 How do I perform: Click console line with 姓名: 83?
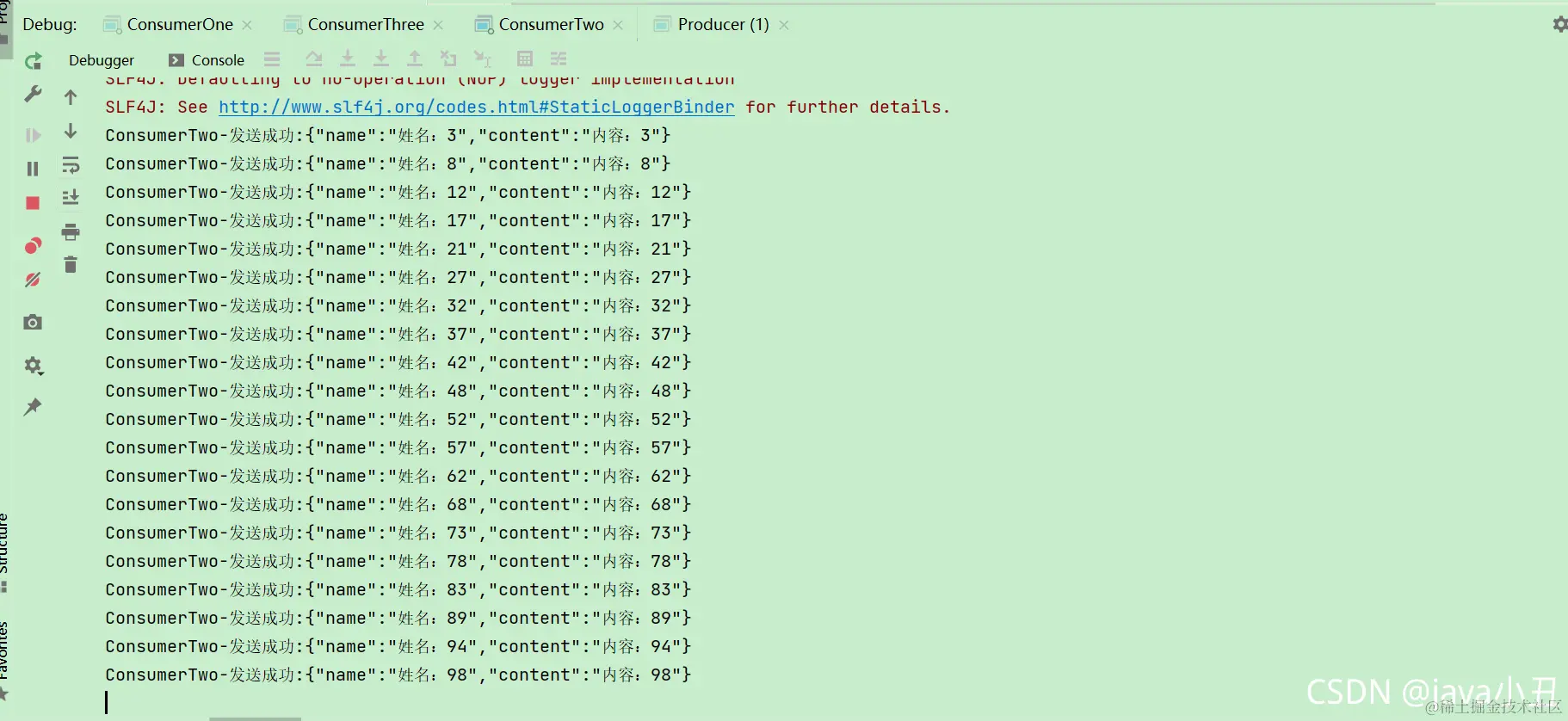[398, 589]
